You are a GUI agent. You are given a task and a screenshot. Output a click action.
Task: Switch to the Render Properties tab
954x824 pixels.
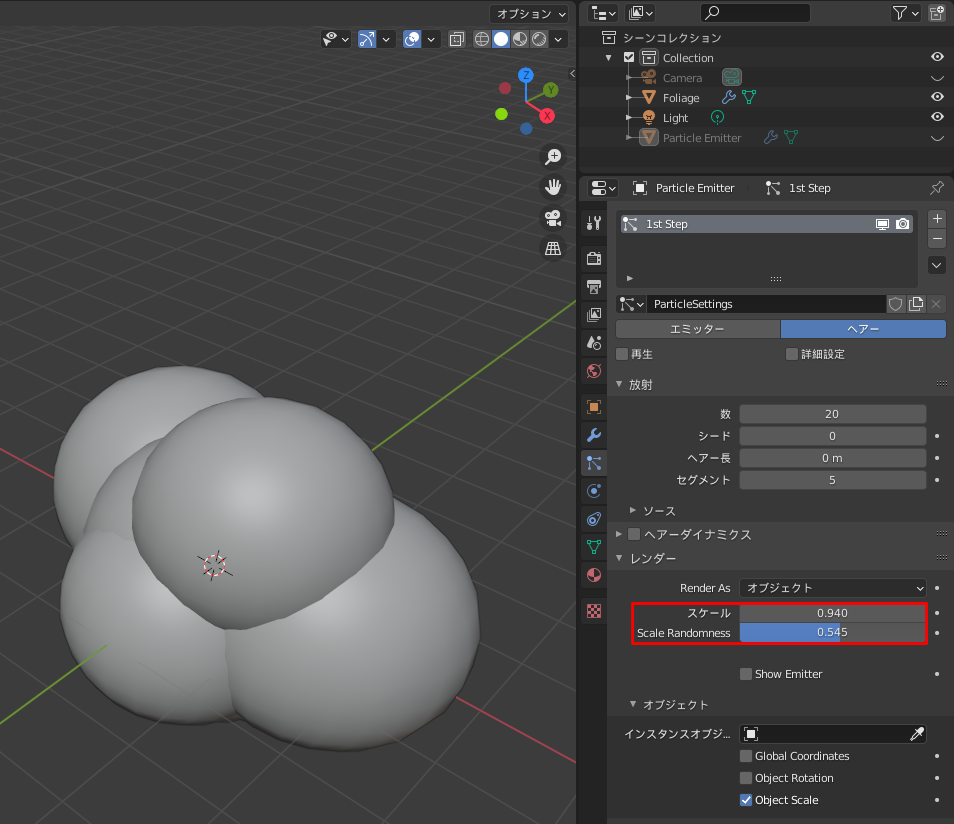(594, 258)
